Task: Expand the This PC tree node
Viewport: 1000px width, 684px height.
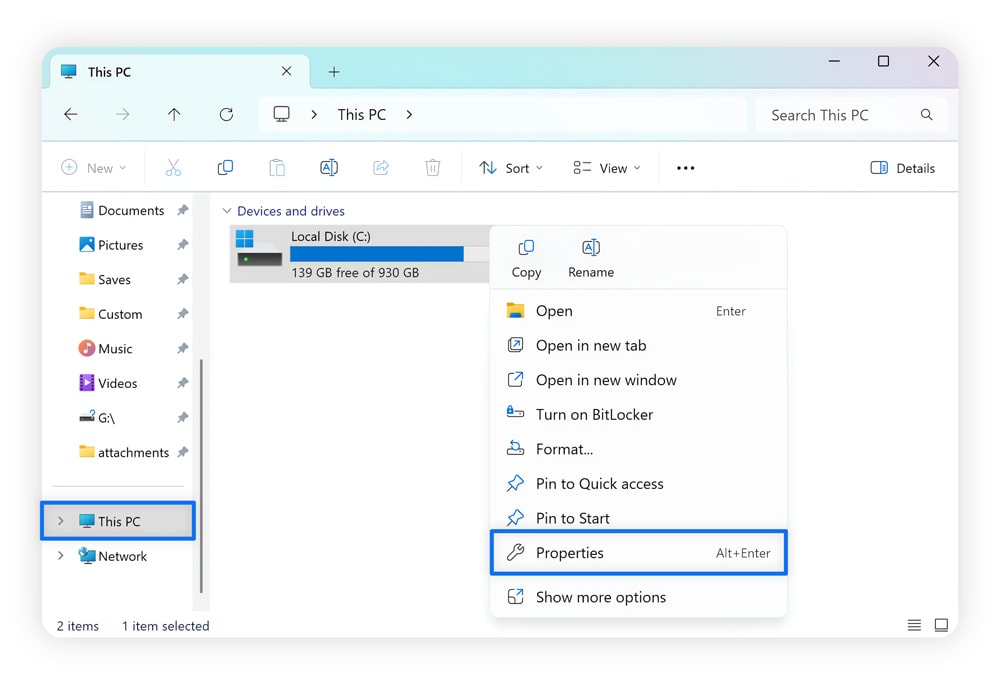Action: pyautogui.click(x=61, y=521)
